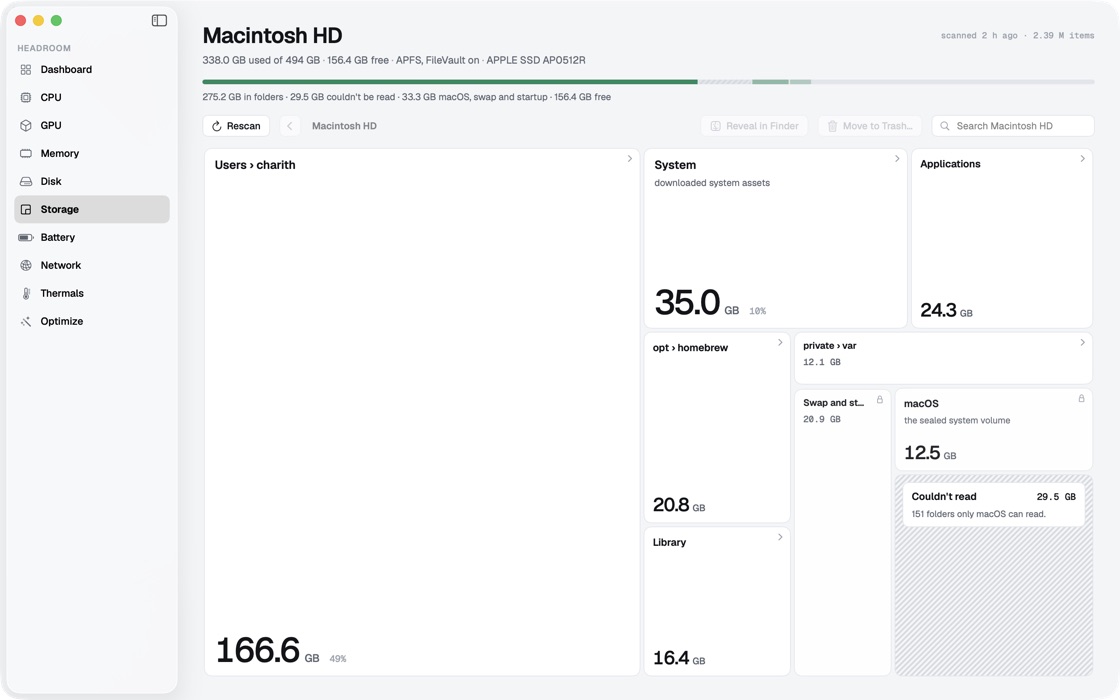Click the green used portion of storage bar
The image size is (1120, 700).
coord(450,82)
